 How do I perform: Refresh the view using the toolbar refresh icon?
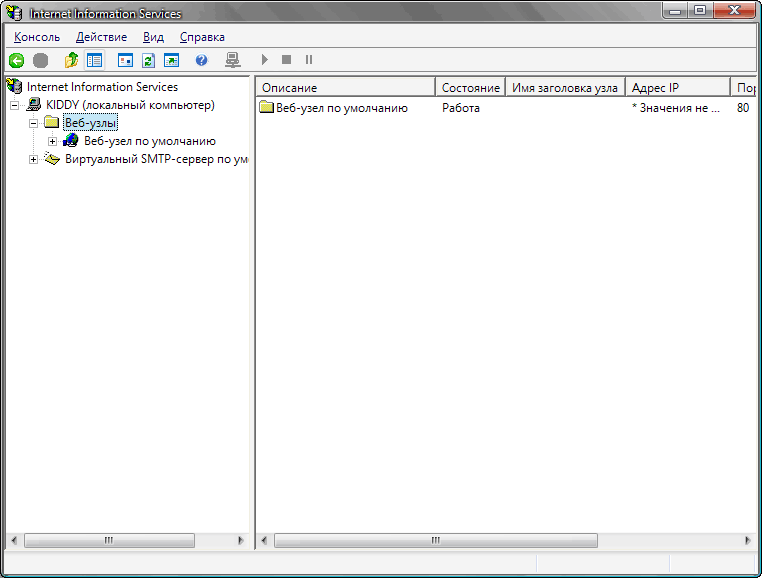click(x=148, y=60)
